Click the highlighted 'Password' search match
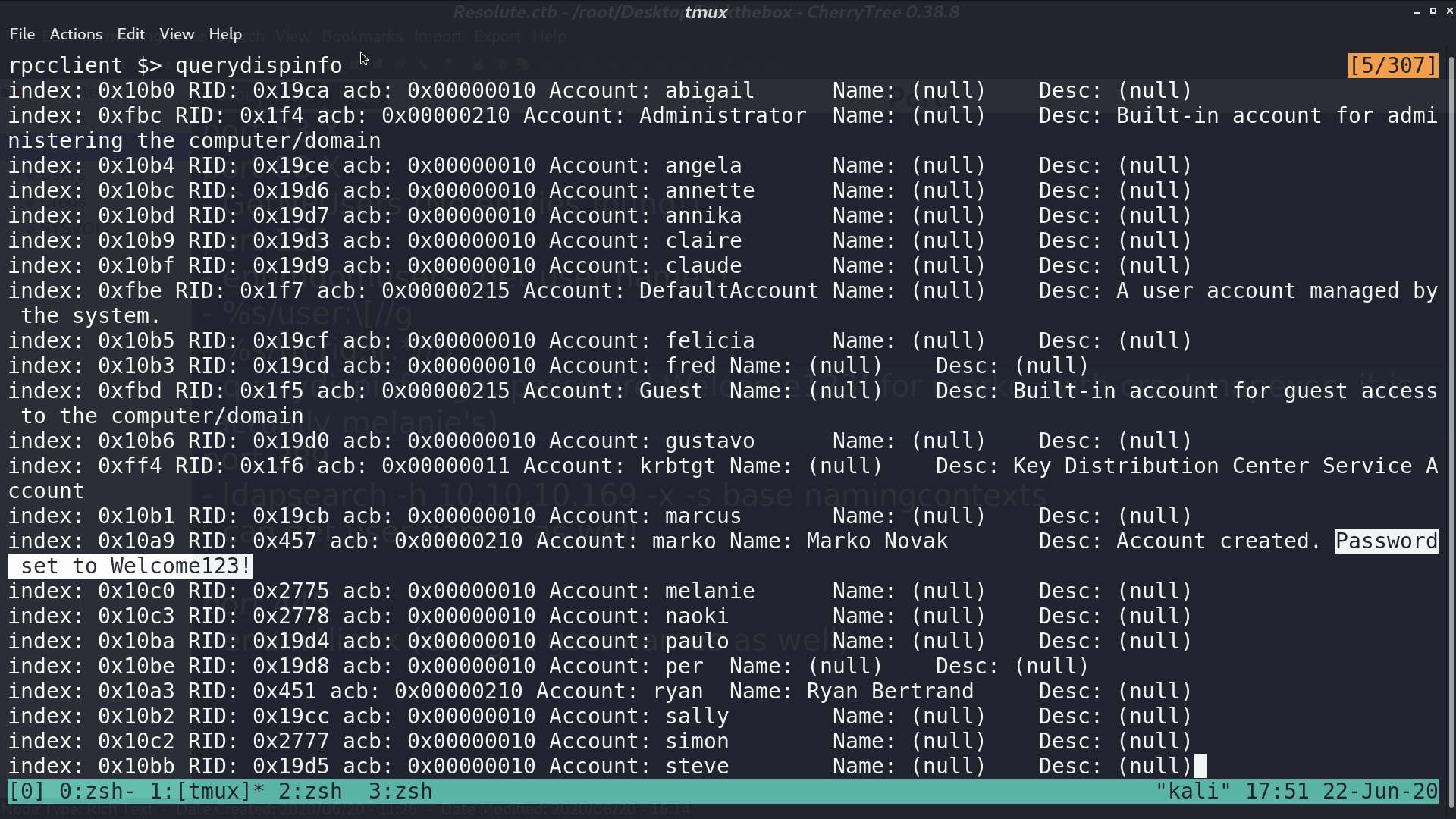1456x819 pixels. (1386, 541)
